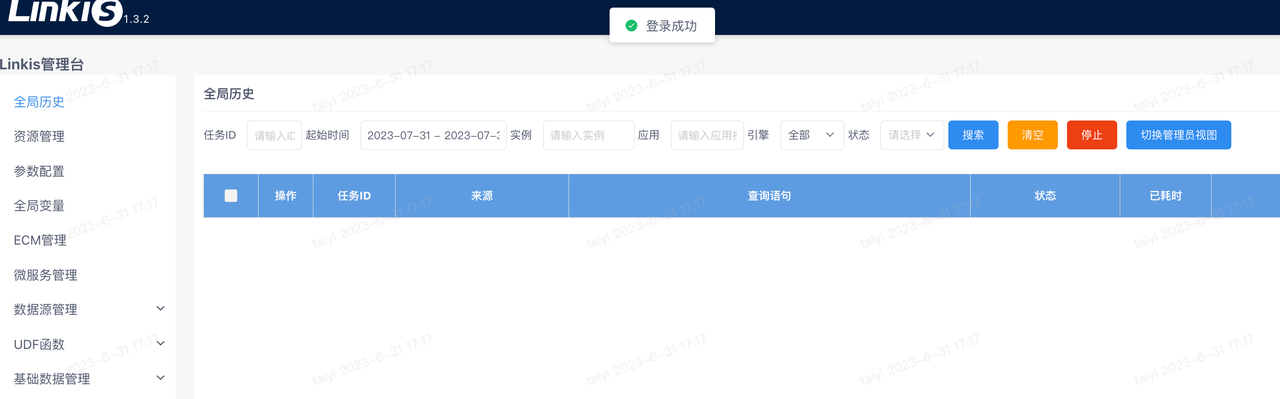Open the 状态 select dropdown
The height and width of the screenshot is (399, 1280).
click(x=912, y=135)
